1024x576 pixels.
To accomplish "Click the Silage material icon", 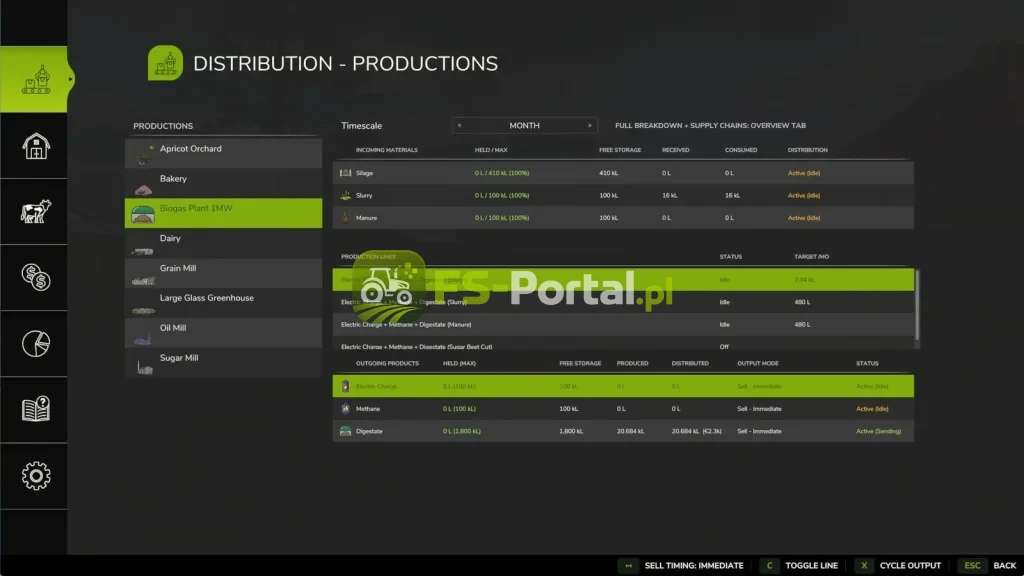I will [x=345, y=173].
